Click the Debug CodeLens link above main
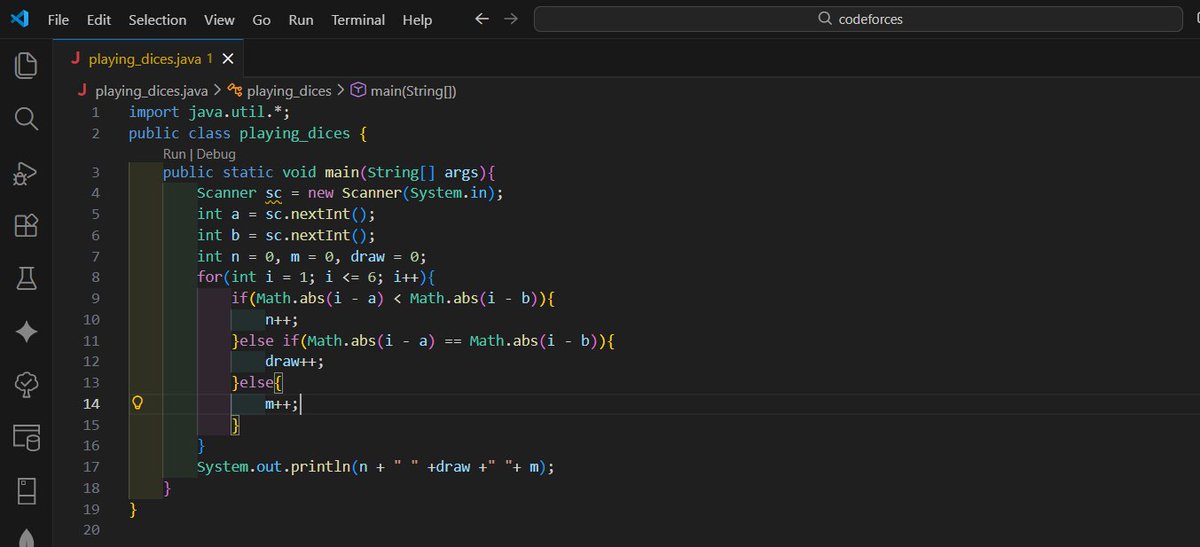The image size is (1200, 547). pos(216,154)
